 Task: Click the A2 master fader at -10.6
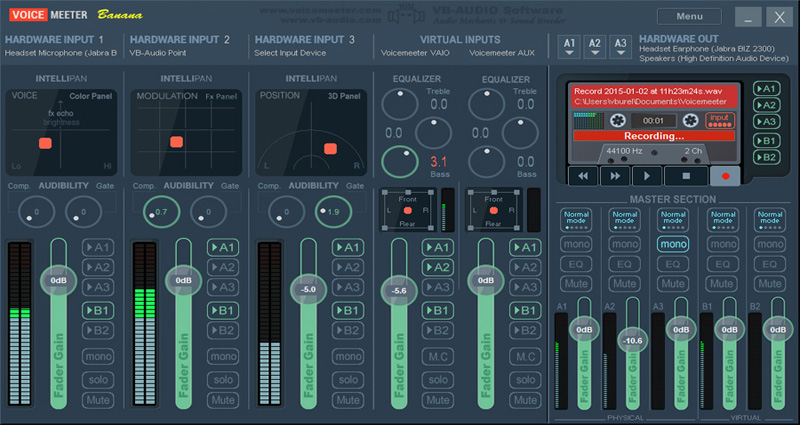coord(631,340)
